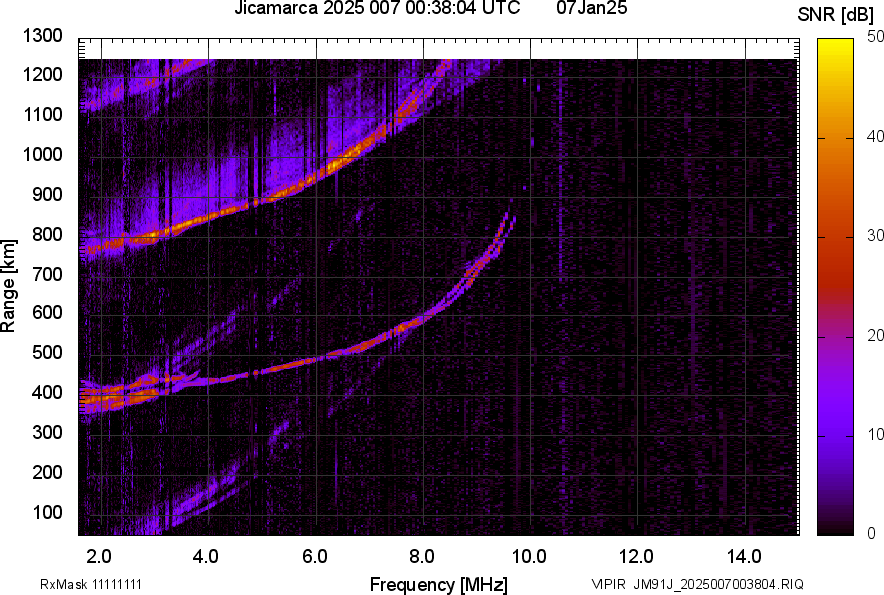This screenshot has width=884, height=595.
Task: Click the 12.0 frequency tick label
Action: tap(637, 557)
